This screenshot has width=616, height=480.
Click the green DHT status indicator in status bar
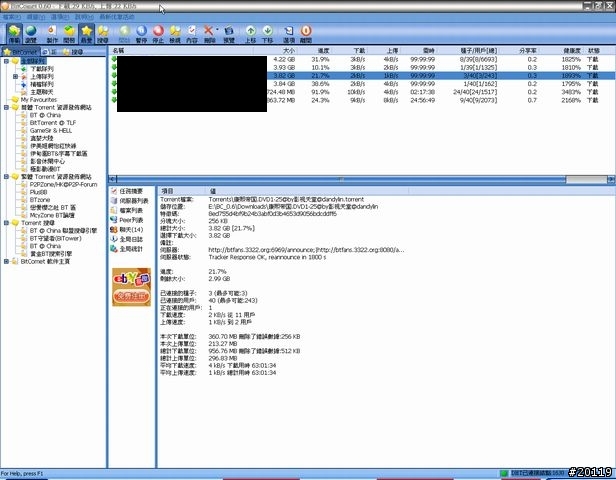click(504, 473)
